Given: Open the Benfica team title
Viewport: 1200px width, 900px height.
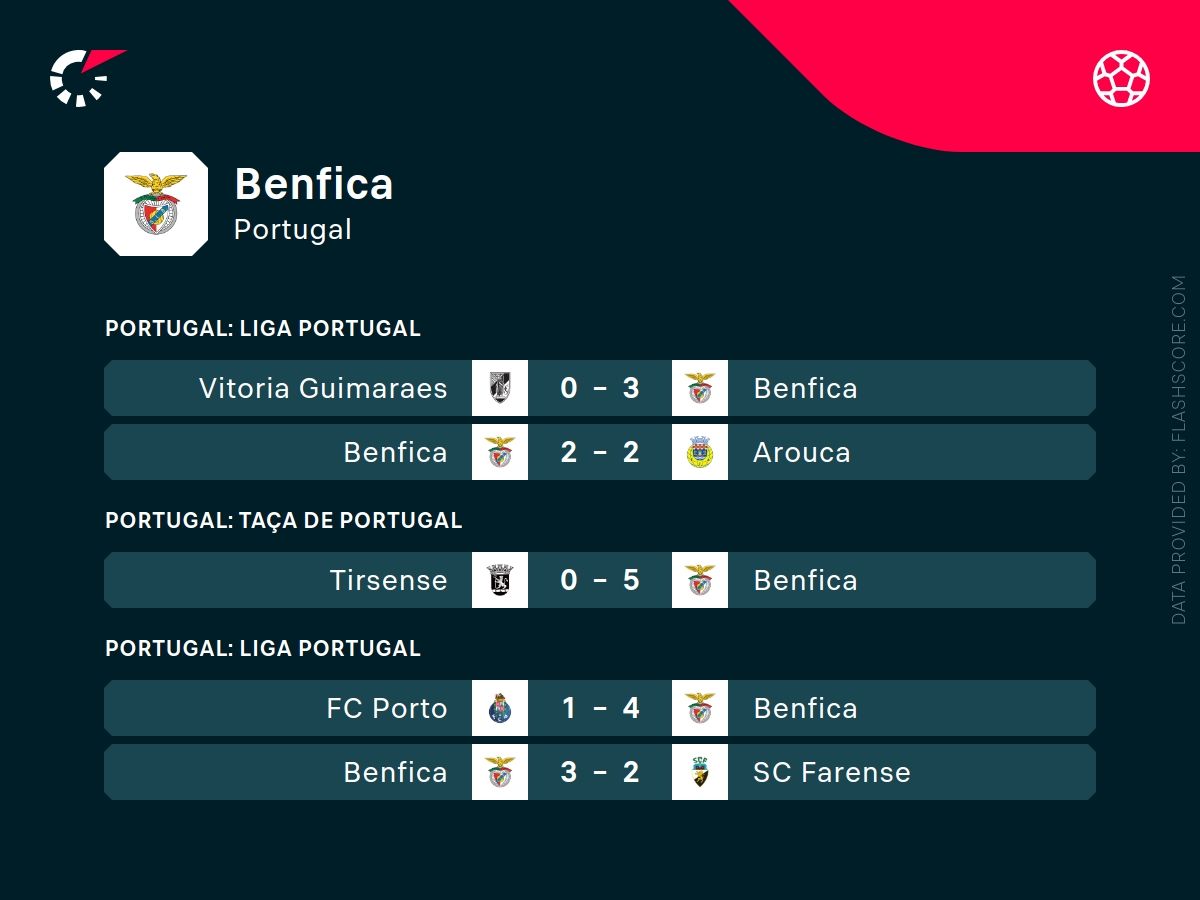Looking at the screenshot, I should tap(313, 184).
